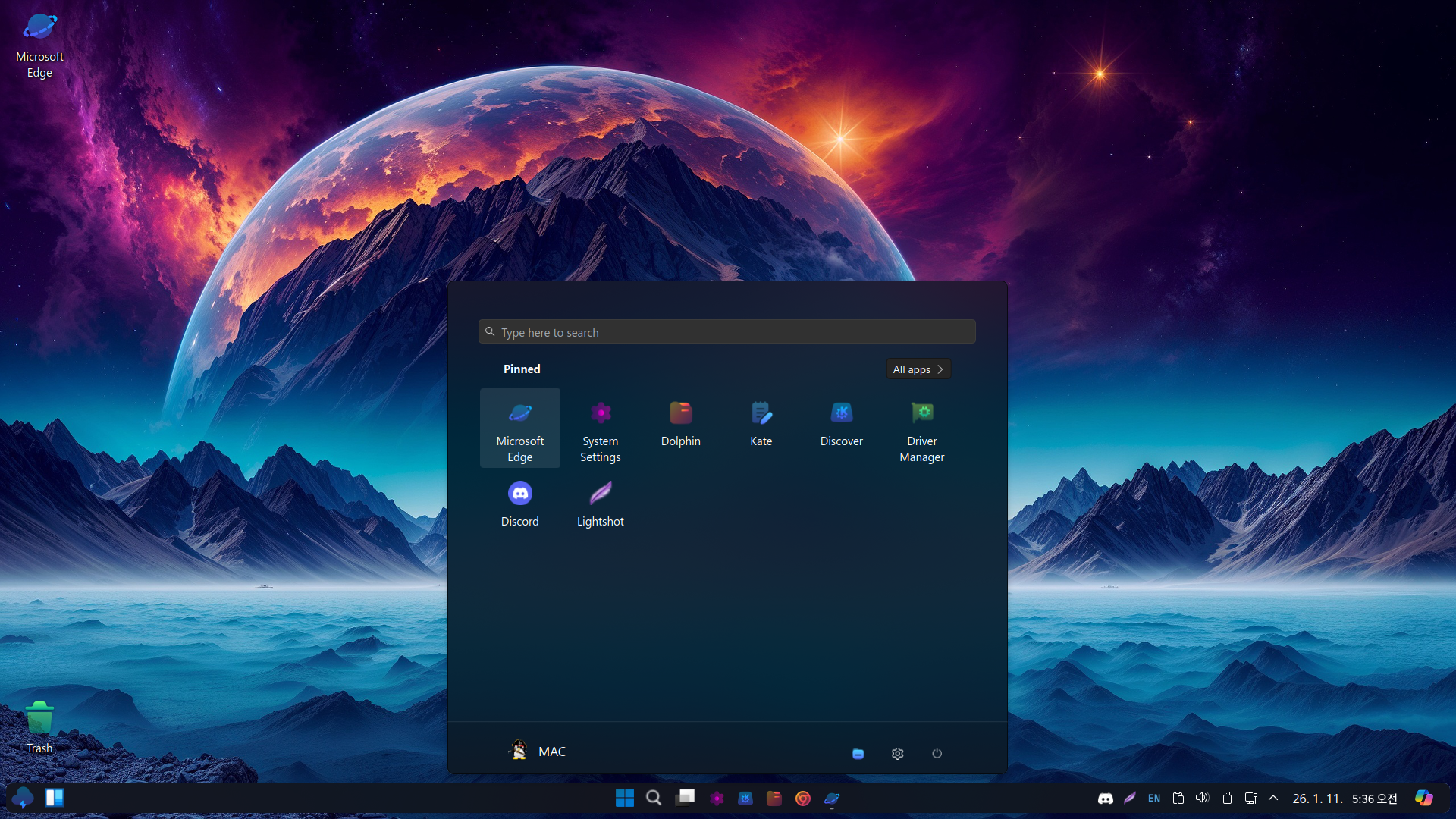The image size is (1456, 819).
Task: Show hidden system tray icons chevron
Action: tap(1273, 798)
